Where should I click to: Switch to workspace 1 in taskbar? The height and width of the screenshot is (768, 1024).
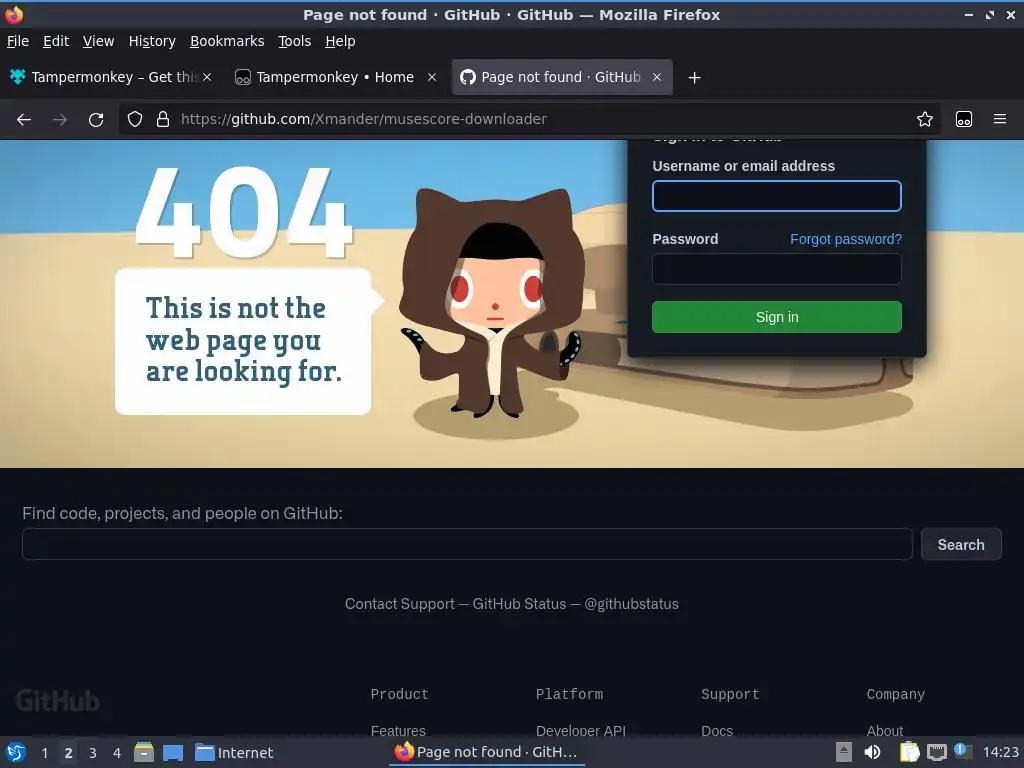point(44,753)
